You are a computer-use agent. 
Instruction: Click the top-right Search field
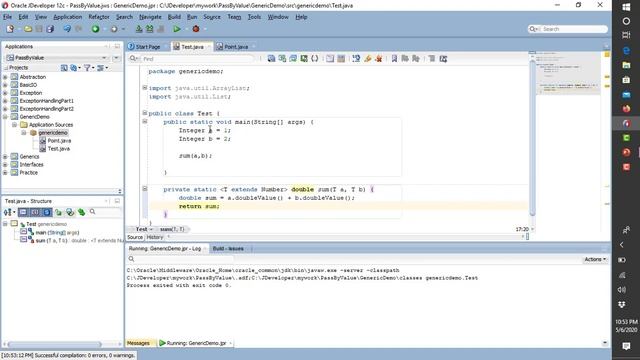tap(568, 29)
